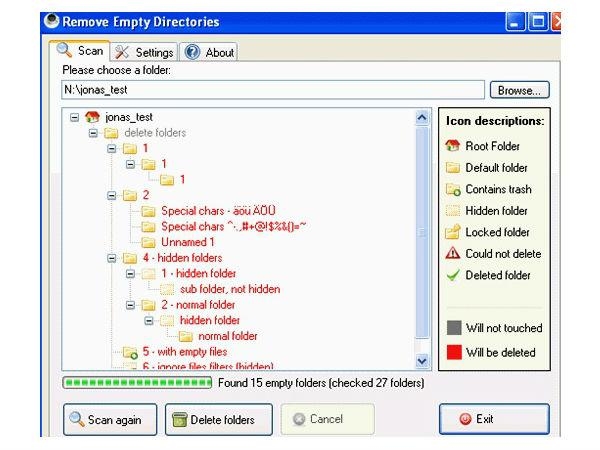Click the magnifier icon on Scan again
The width and height of the screenshot is (600, 450).
coord(77,419)
